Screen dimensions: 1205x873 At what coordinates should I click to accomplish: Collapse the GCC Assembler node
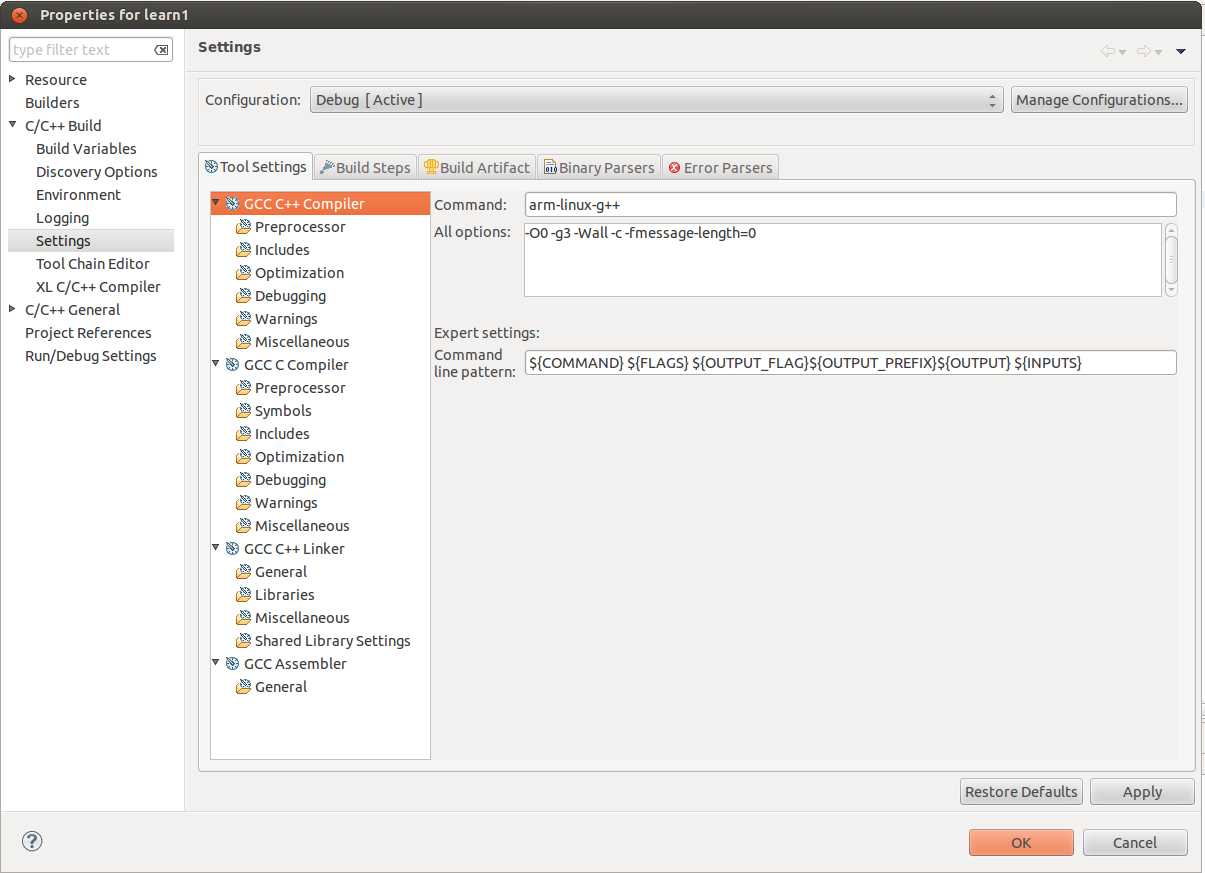217,663
